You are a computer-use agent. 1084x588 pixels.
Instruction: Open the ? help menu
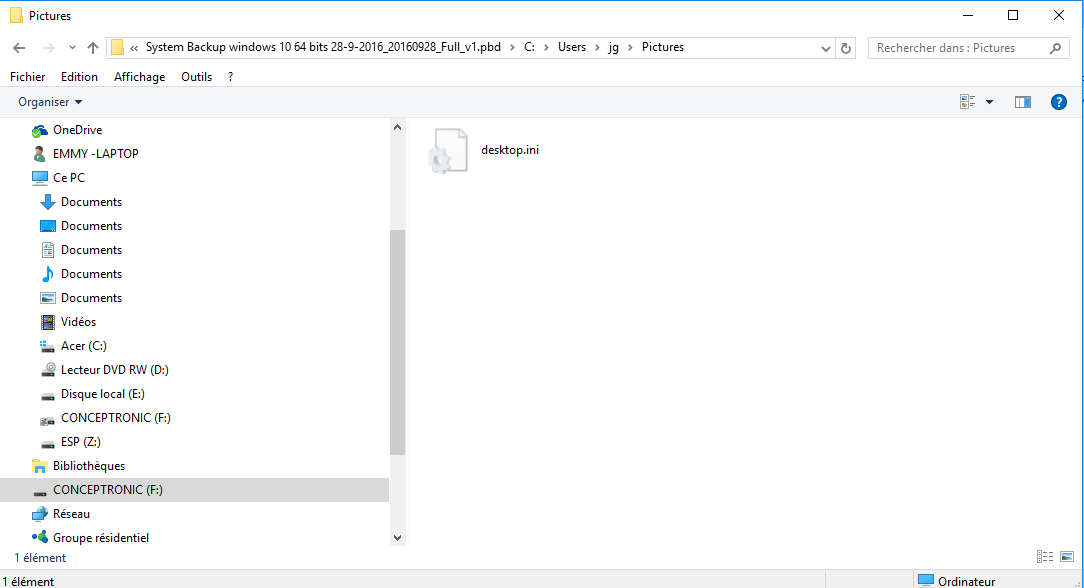pyautogui.click(x=230, y=77)
